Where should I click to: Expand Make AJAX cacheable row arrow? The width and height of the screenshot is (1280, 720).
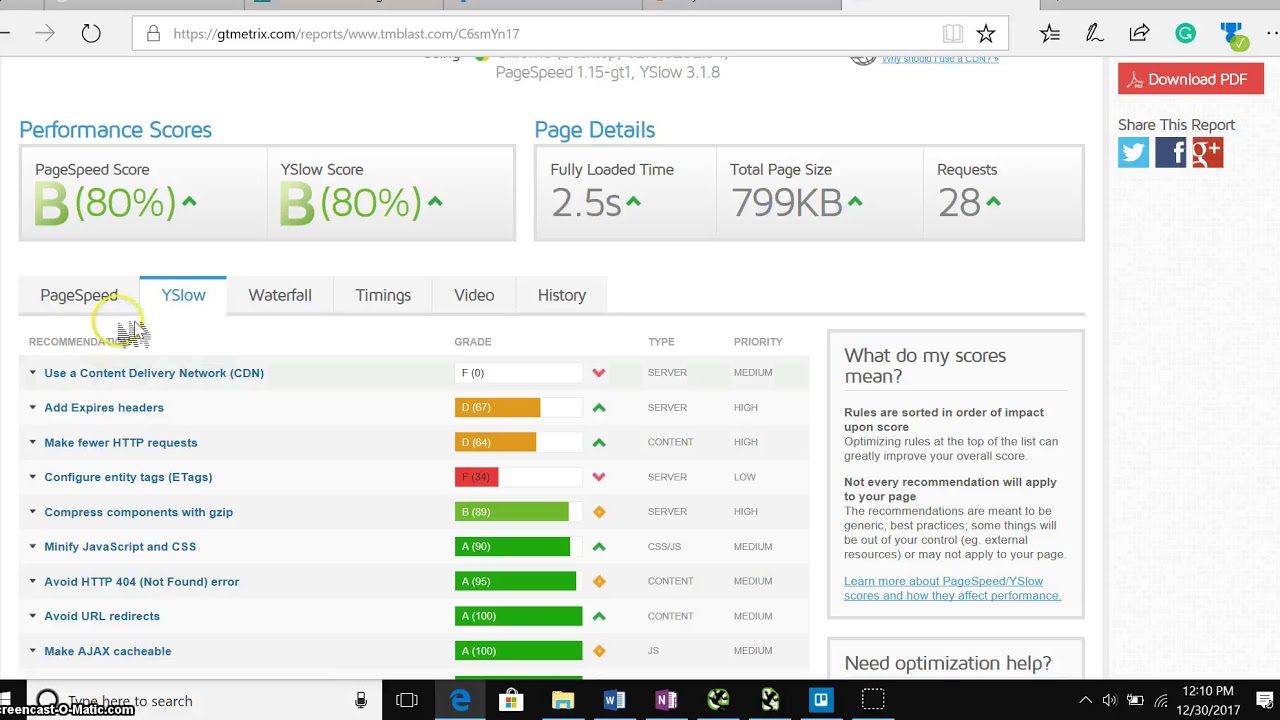coord(33,651)
